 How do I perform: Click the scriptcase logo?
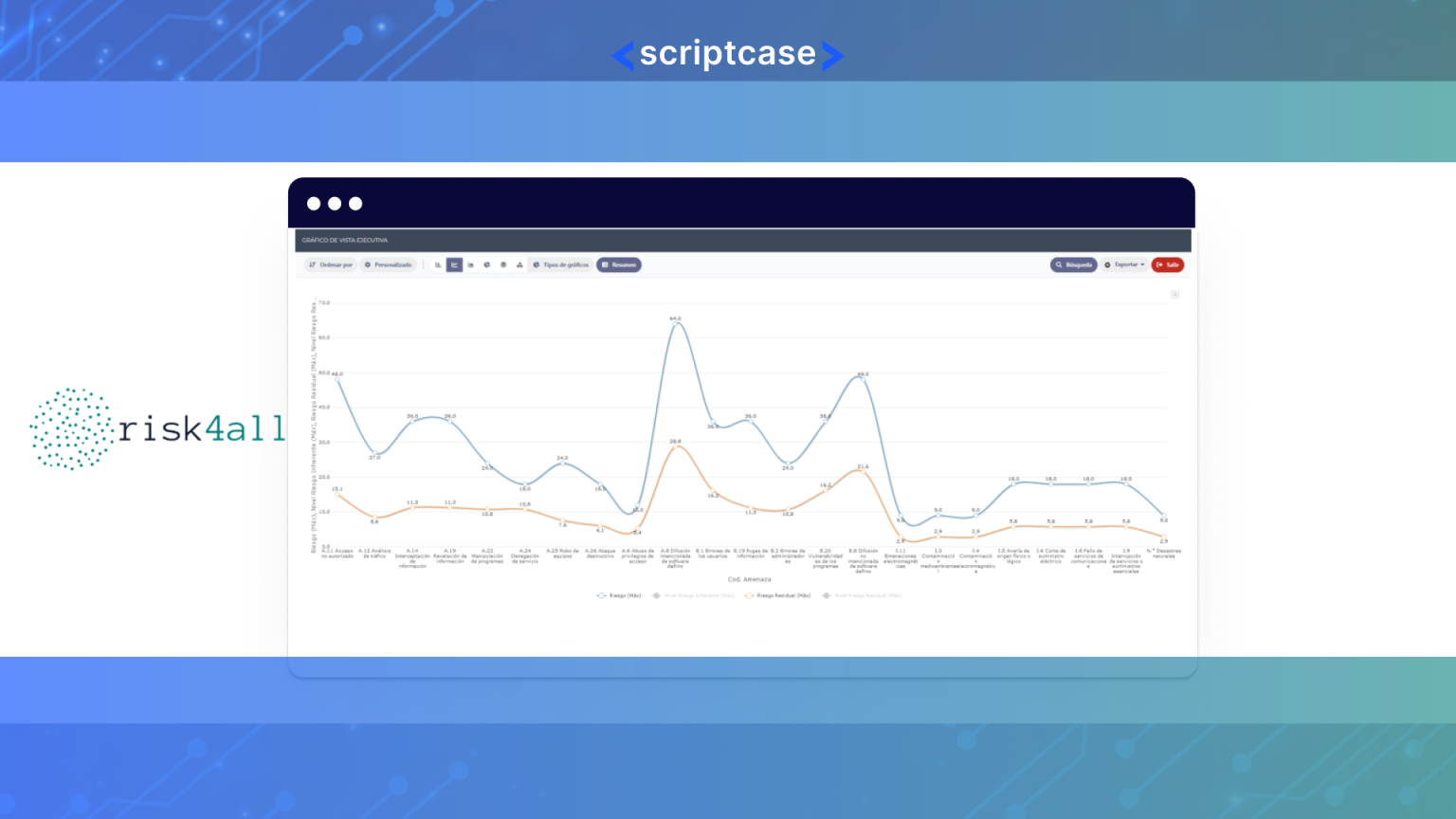(727, 54)
